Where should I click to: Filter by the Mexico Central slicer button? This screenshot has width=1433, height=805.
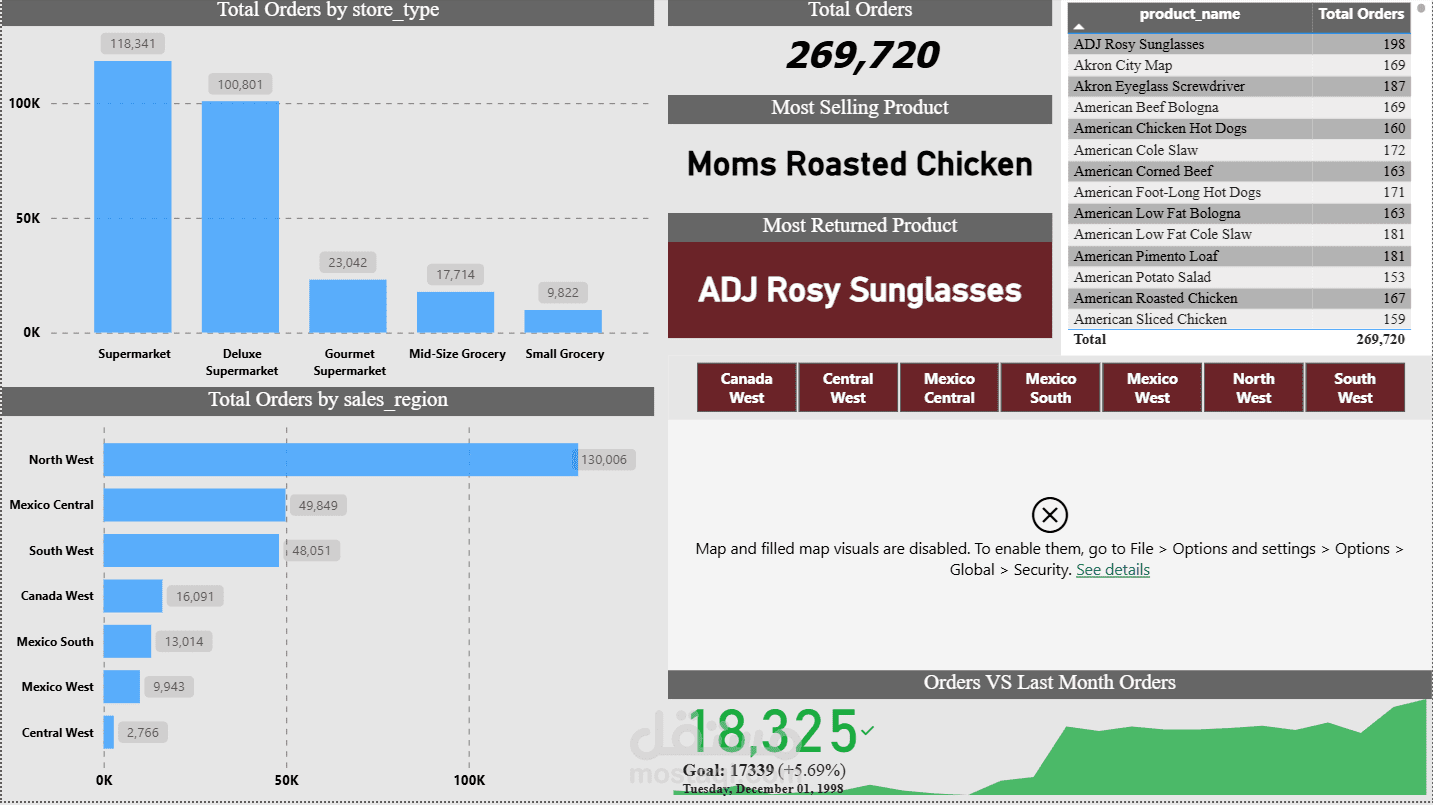click(x=949, y=388)
